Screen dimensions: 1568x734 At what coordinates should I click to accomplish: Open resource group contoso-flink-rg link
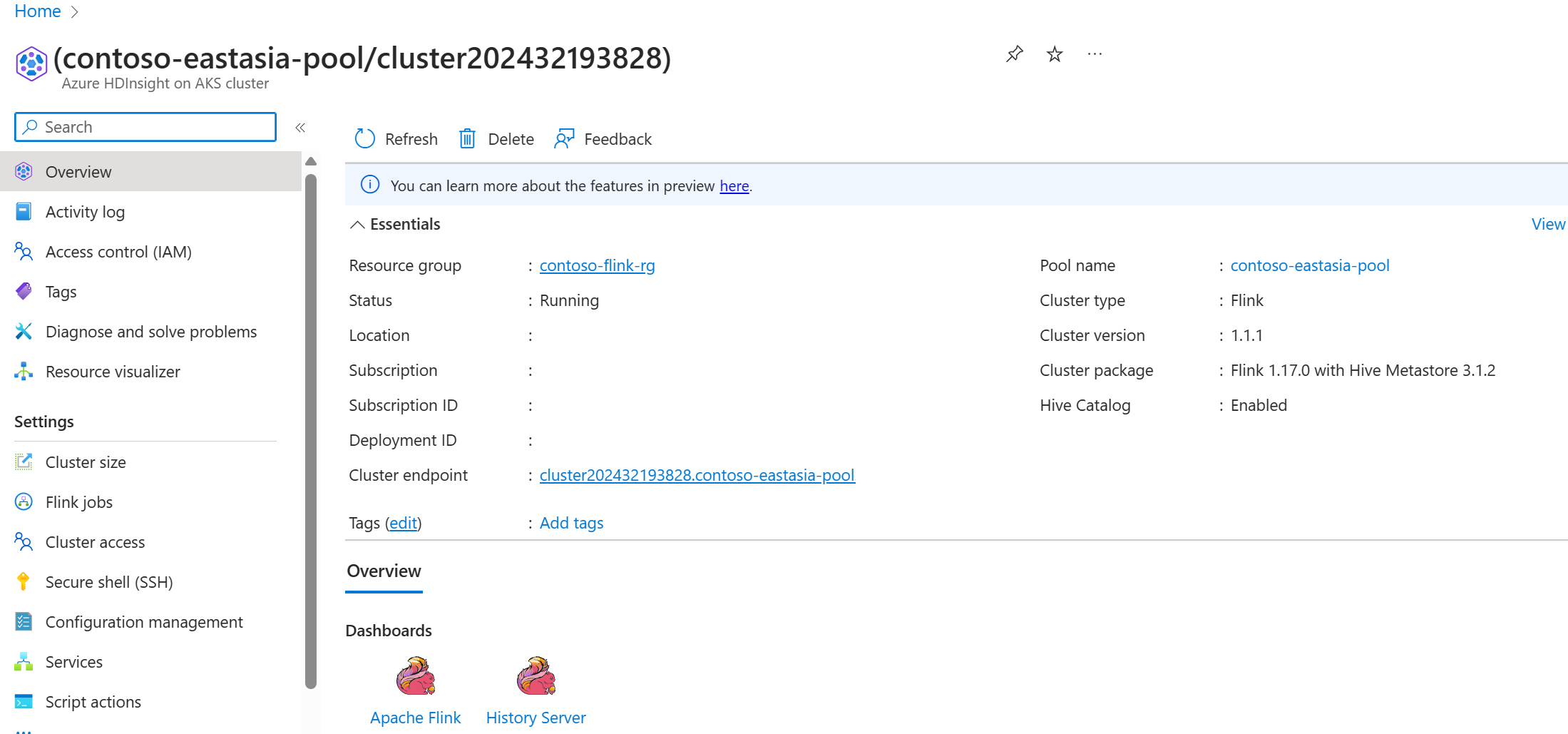597,265
